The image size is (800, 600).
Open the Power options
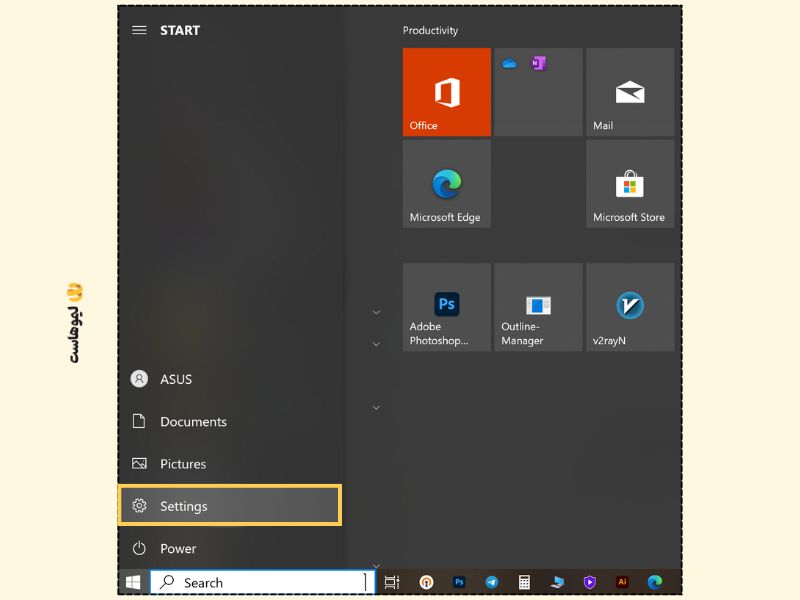pyautogui.click(x=230, y=548)
